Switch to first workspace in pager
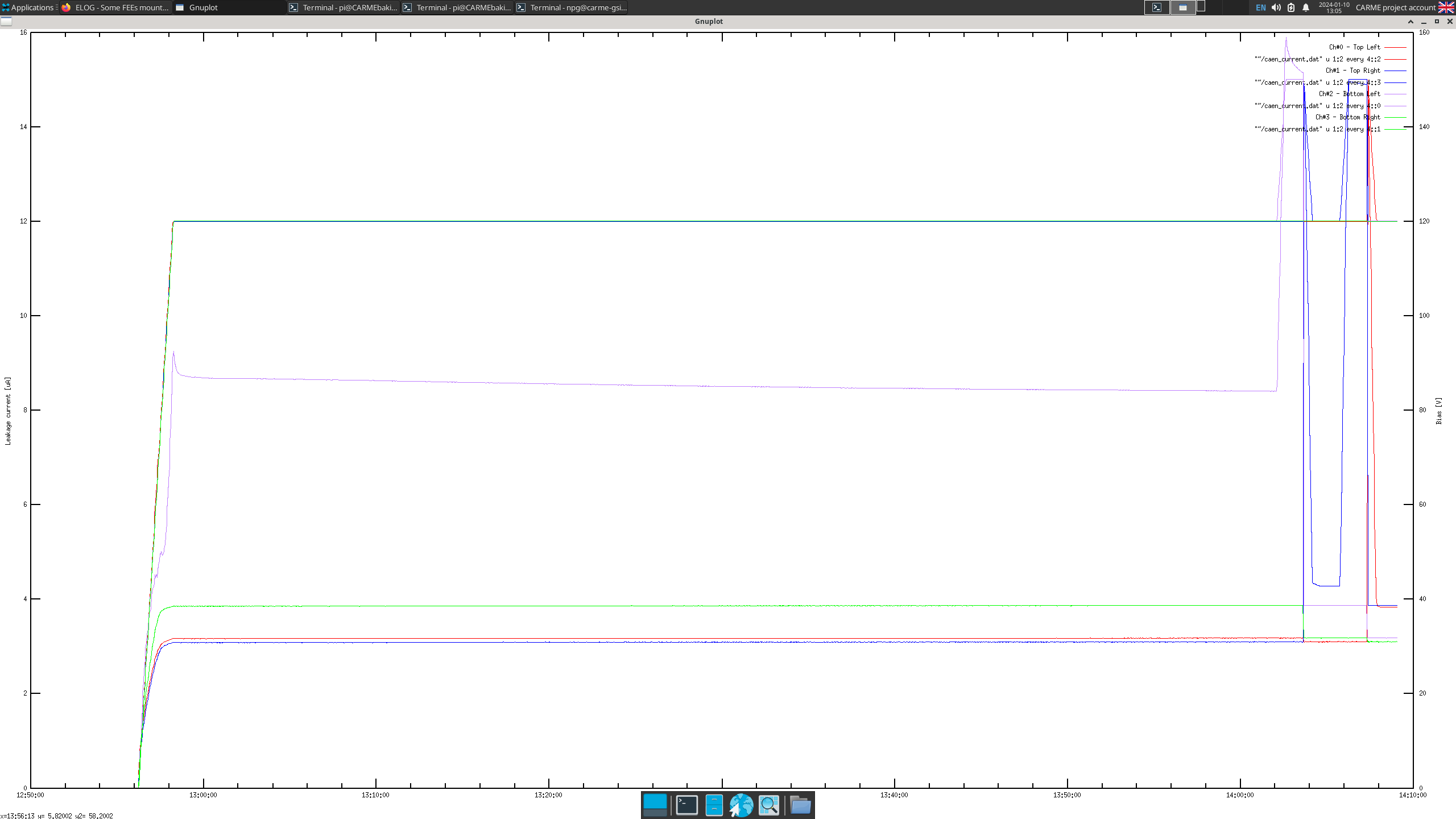 [x=1157, y=7]
